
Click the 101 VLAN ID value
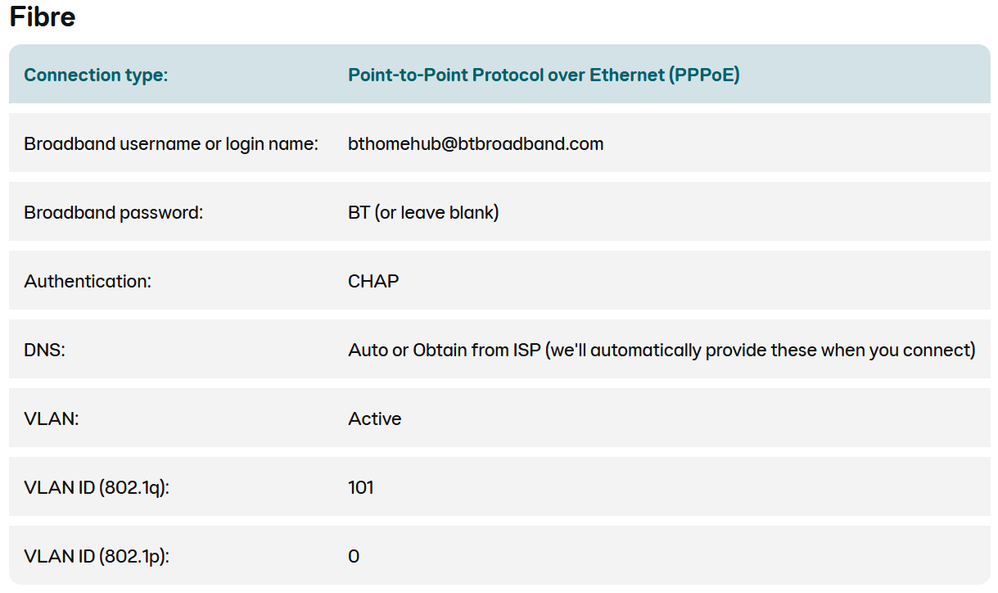(x=361, y=488)
